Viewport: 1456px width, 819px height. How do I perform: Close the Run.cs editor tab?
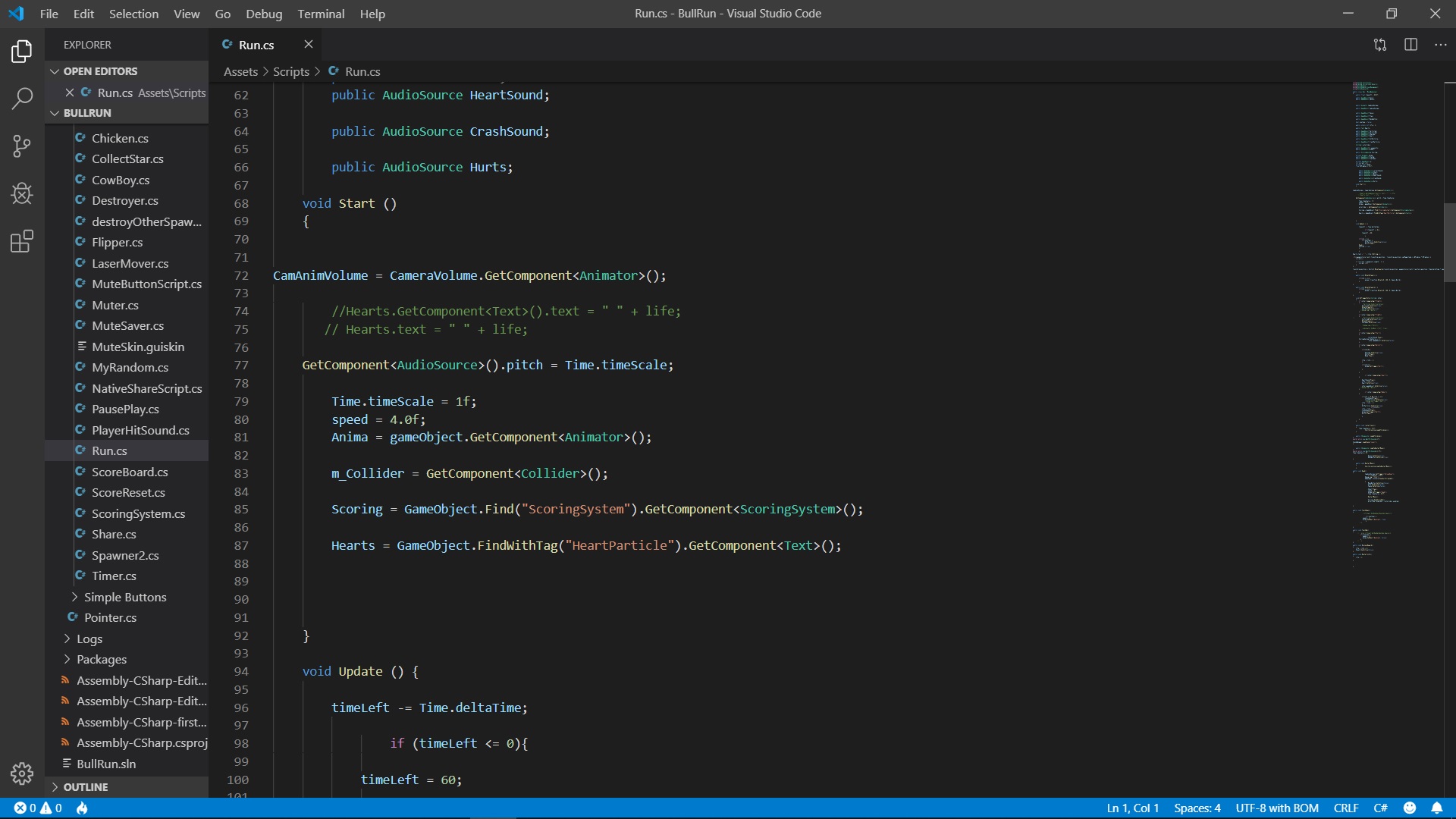click(x=309, y=45)
